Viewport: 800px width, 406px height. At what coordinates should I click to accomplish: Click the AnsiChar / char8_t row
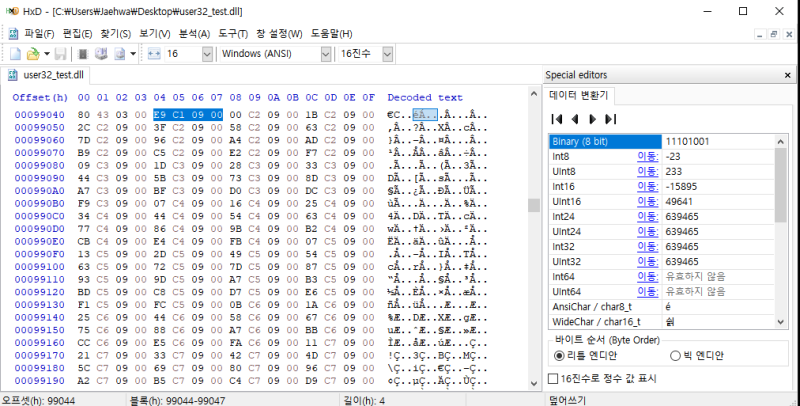click(x=662, y=307)
